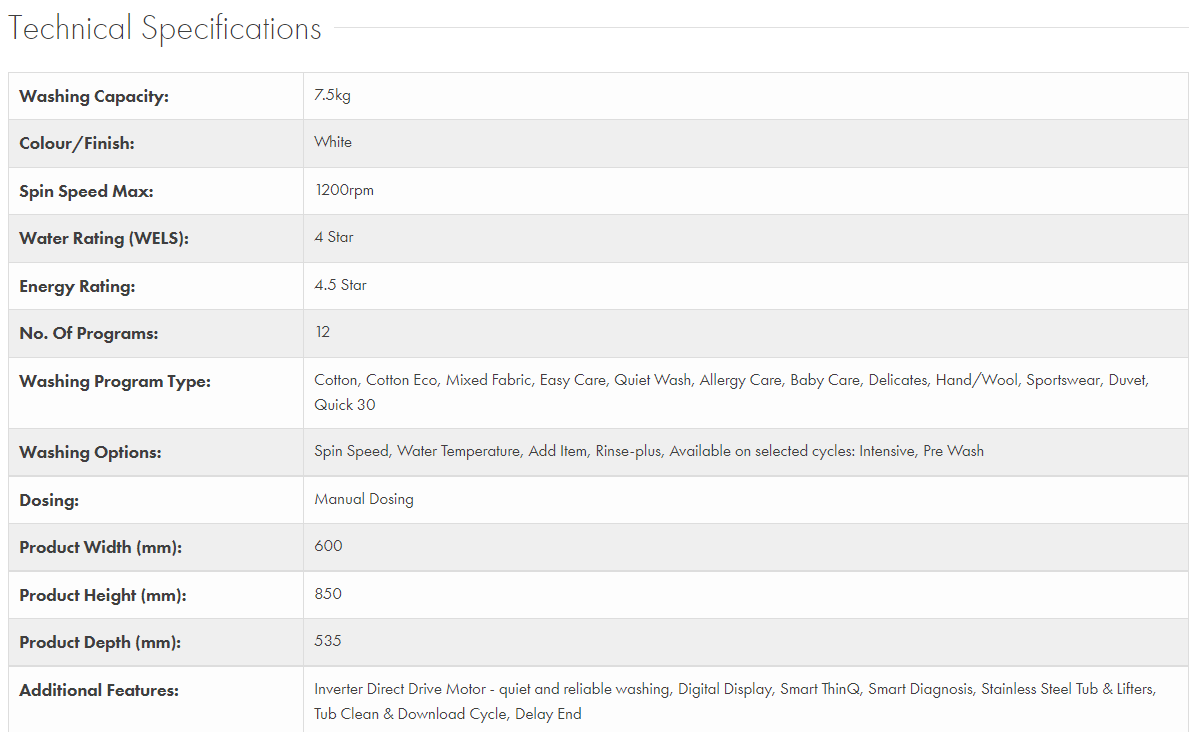The image size is (1195, 732).
Task: Click the Product Width (mm) label
Action: 100,548
